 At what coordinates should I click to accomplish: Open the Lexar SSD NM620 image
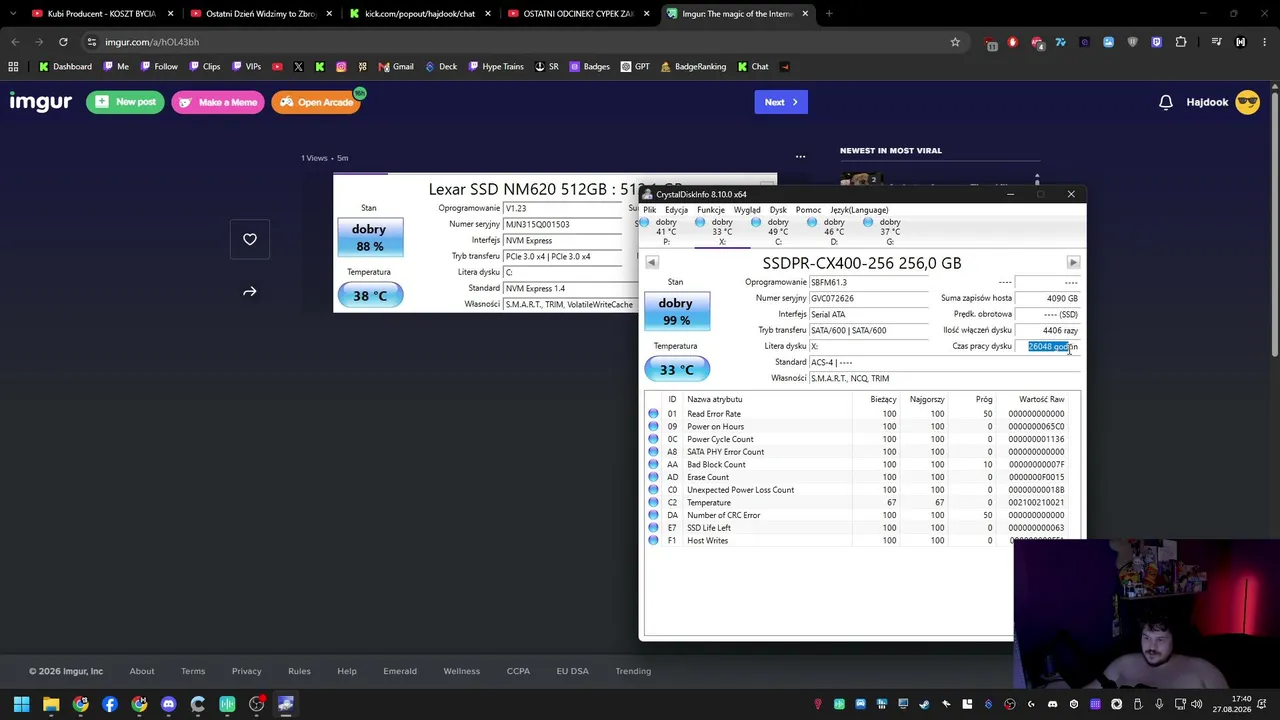[486, 243]
